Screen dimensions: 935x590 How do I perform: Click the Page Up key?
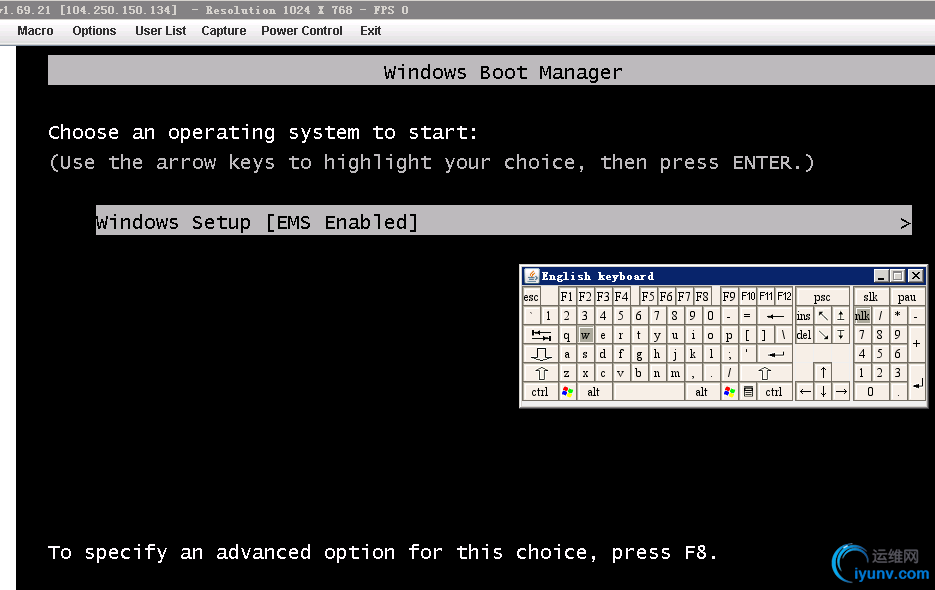tap(841, 316)
